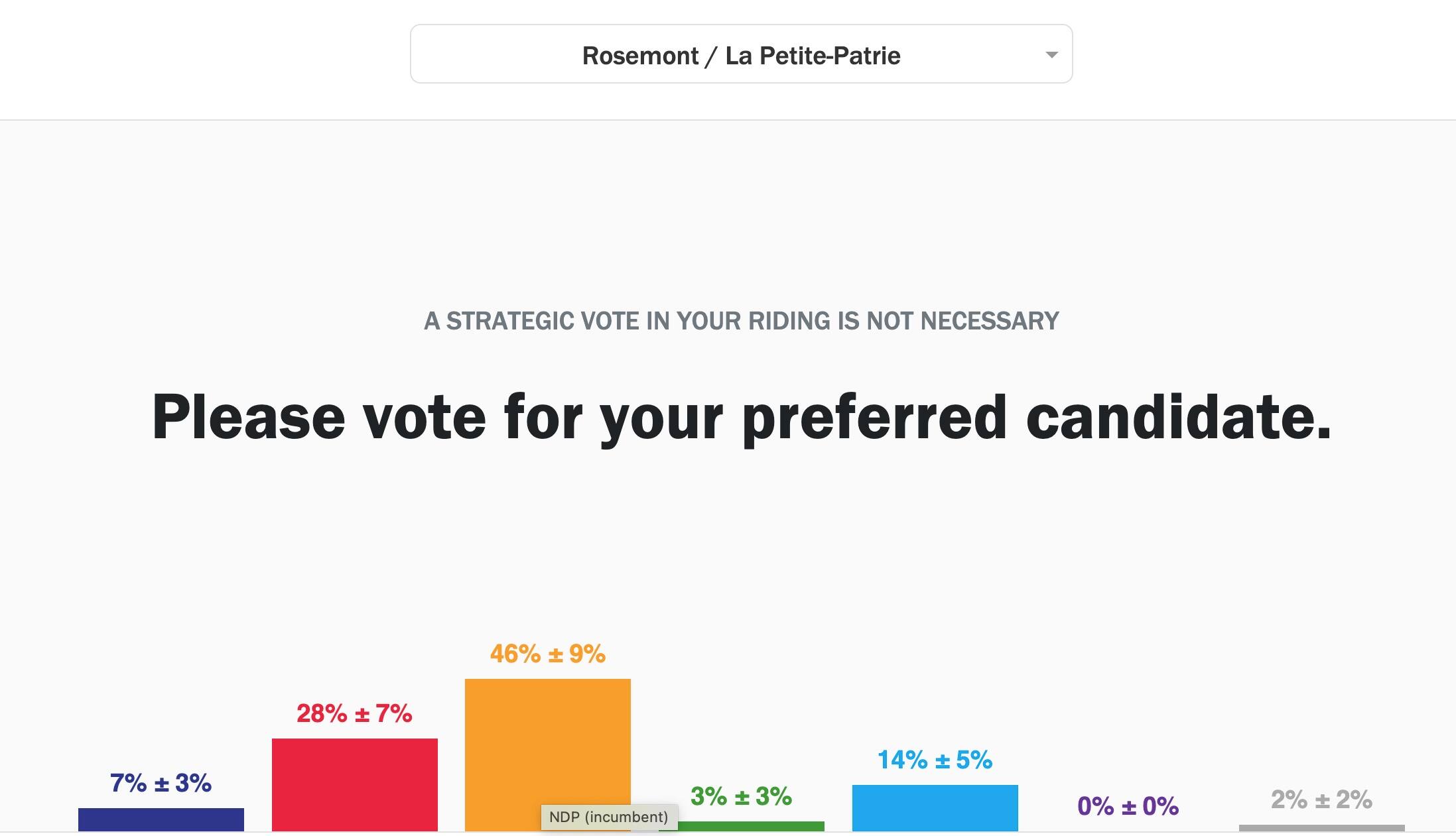Image resolution: width=1456 pixels, height=836 pixels.
Task: Click the 46% ± 9% orange label
Action: (548, 654)
